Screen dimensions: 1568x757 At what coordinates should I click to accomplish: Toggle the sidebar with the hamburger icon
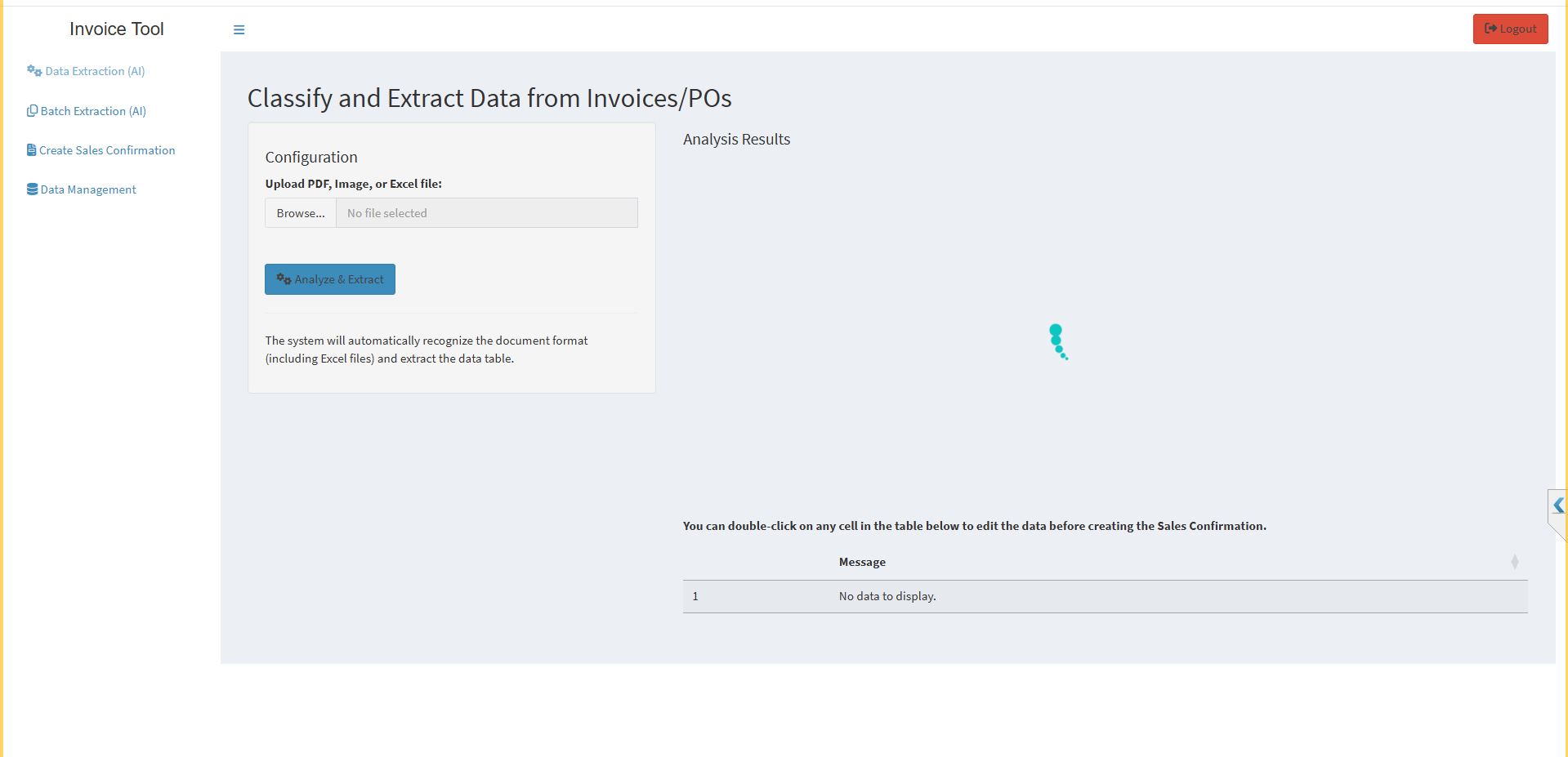coord(239,29)
